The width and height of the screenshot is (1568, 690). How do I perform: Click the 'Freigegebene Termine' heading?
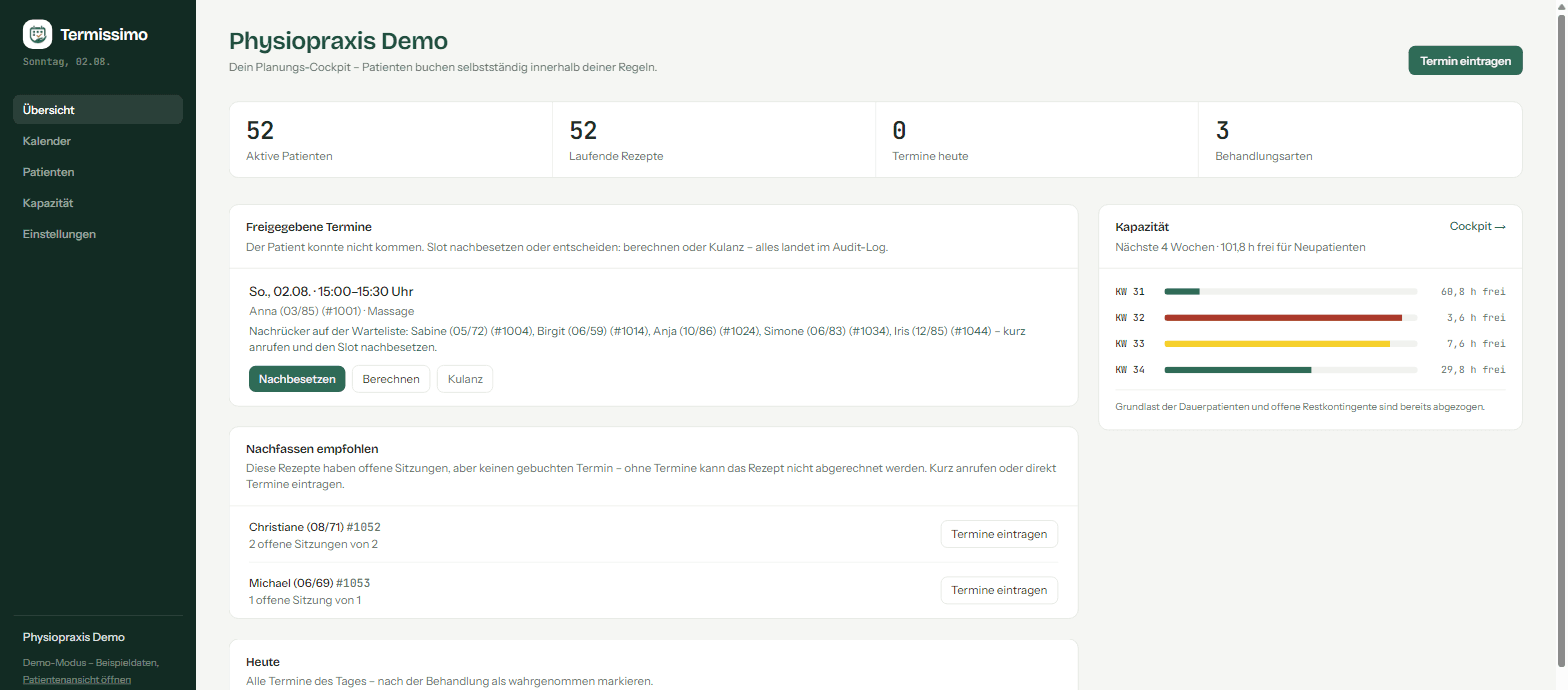309,227
